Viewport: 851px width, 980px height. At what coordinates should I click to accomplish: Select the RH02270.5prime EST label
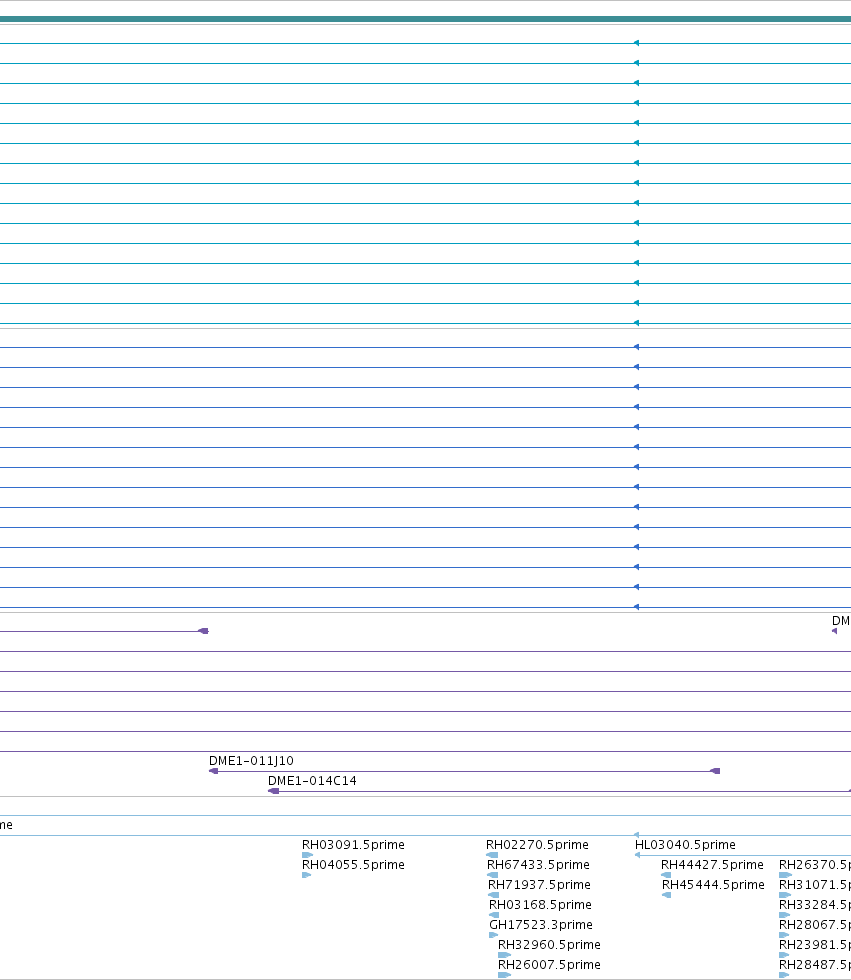pyautogui.click(x=537, y=844)
